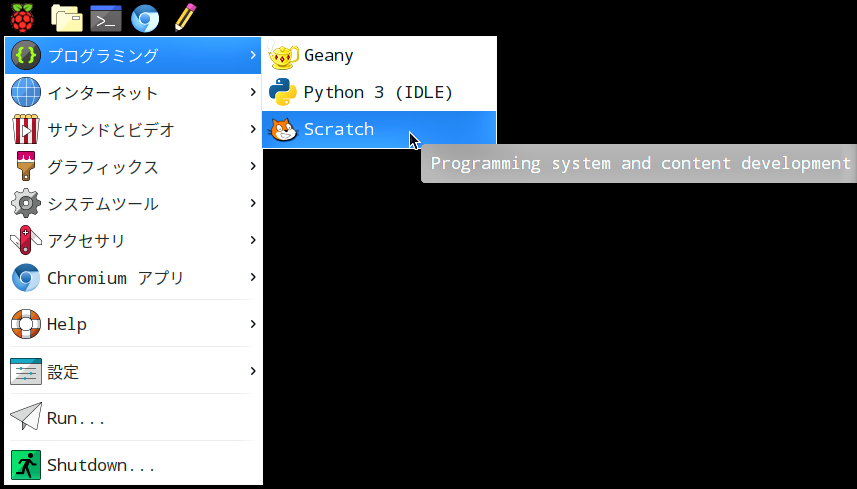
Task: Click the Python snake logo icon
Action: (x=284, y=92)
